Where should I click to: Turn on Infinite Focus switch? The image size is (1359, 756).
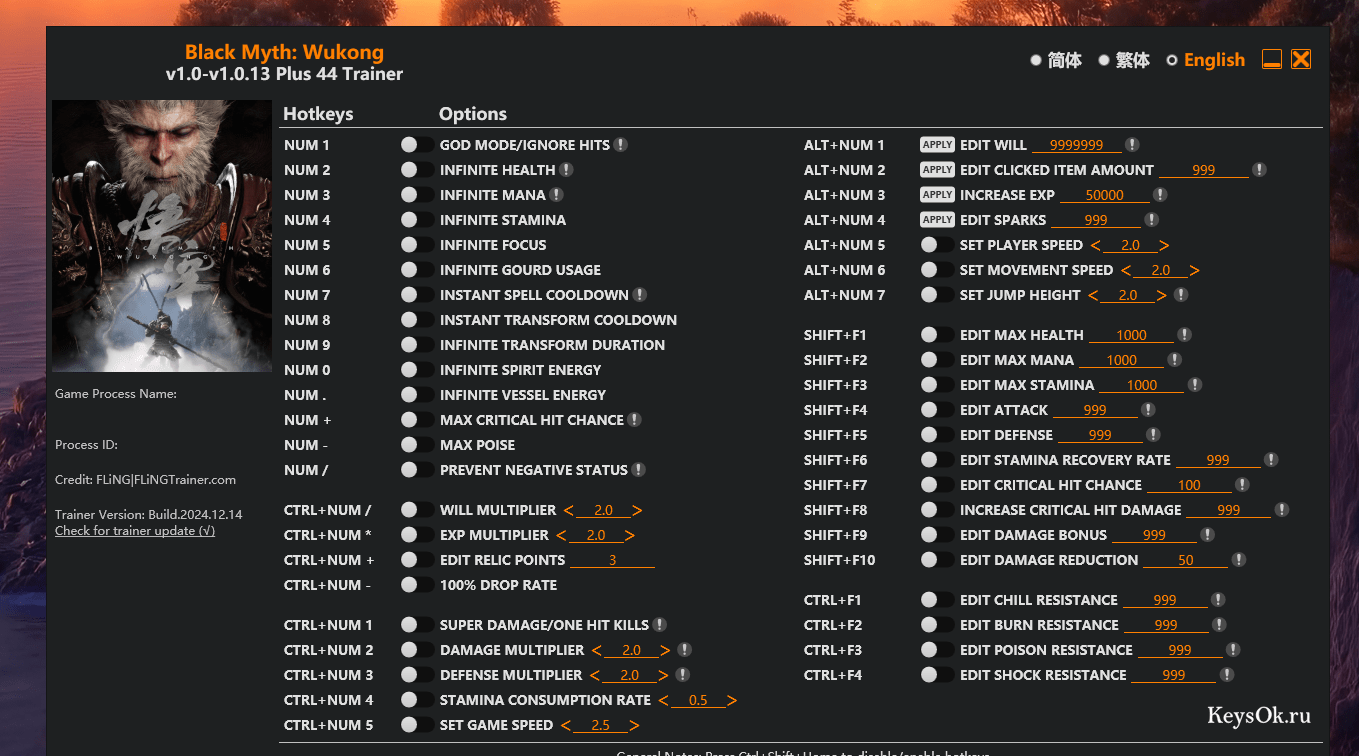click(x=417, y=245)
